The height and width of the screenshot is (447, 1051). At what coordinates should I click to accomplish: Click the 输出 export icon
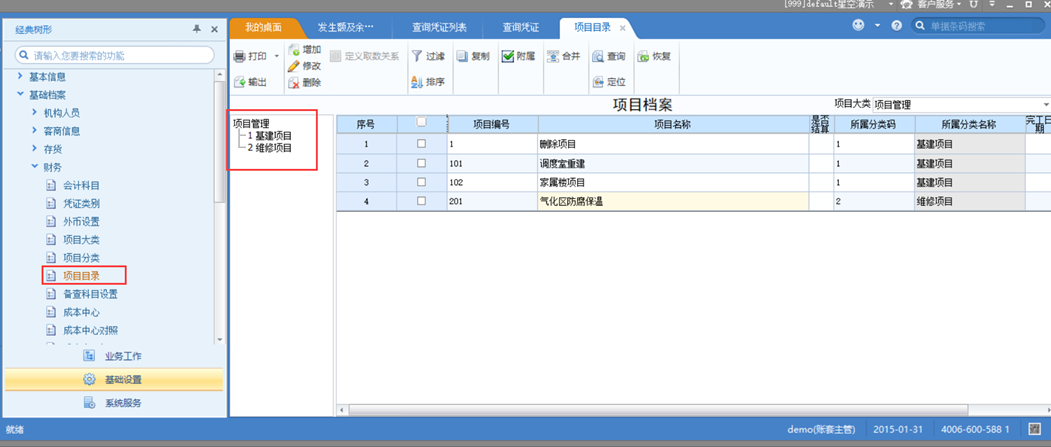239,82
